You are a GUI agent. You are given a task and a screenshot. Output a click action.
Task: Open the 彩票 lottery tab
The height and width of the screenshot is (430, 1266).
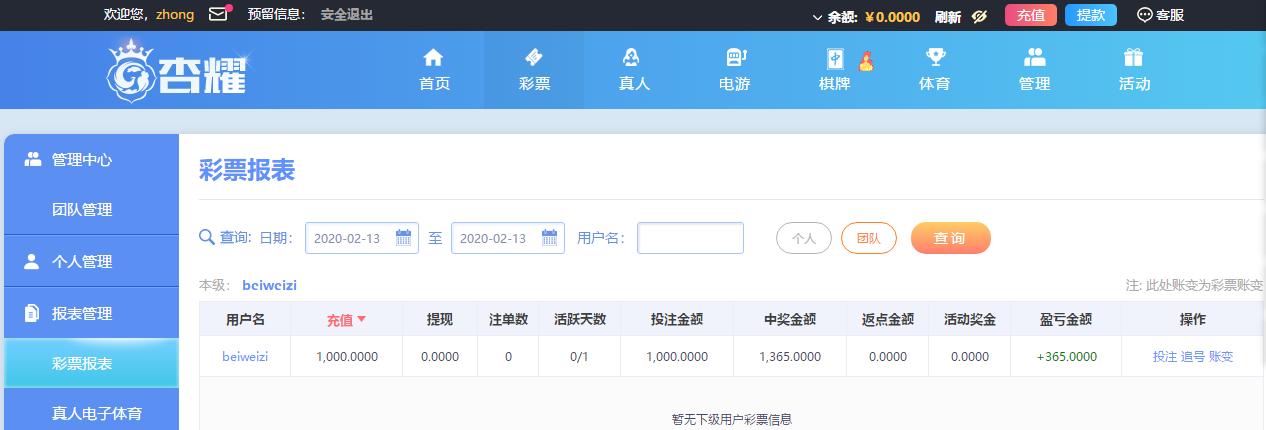click(x=534, y=69)
